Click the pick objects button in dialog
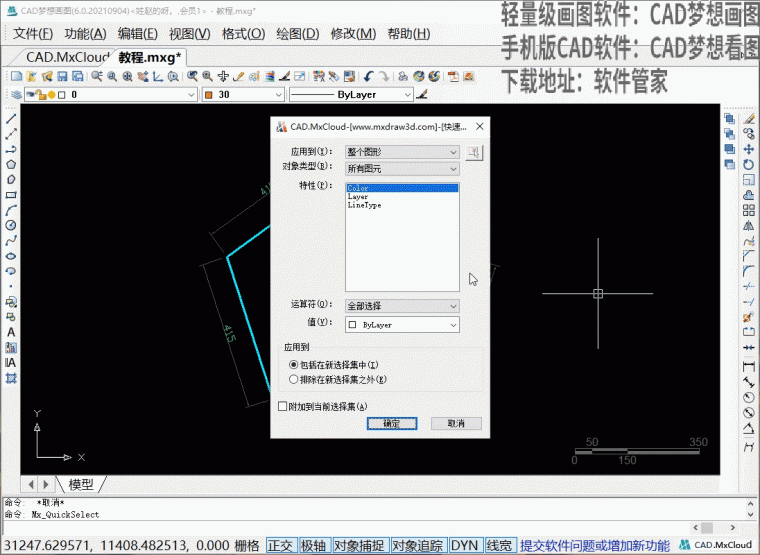The image size is (760, 555). click(x=474, y=152)
